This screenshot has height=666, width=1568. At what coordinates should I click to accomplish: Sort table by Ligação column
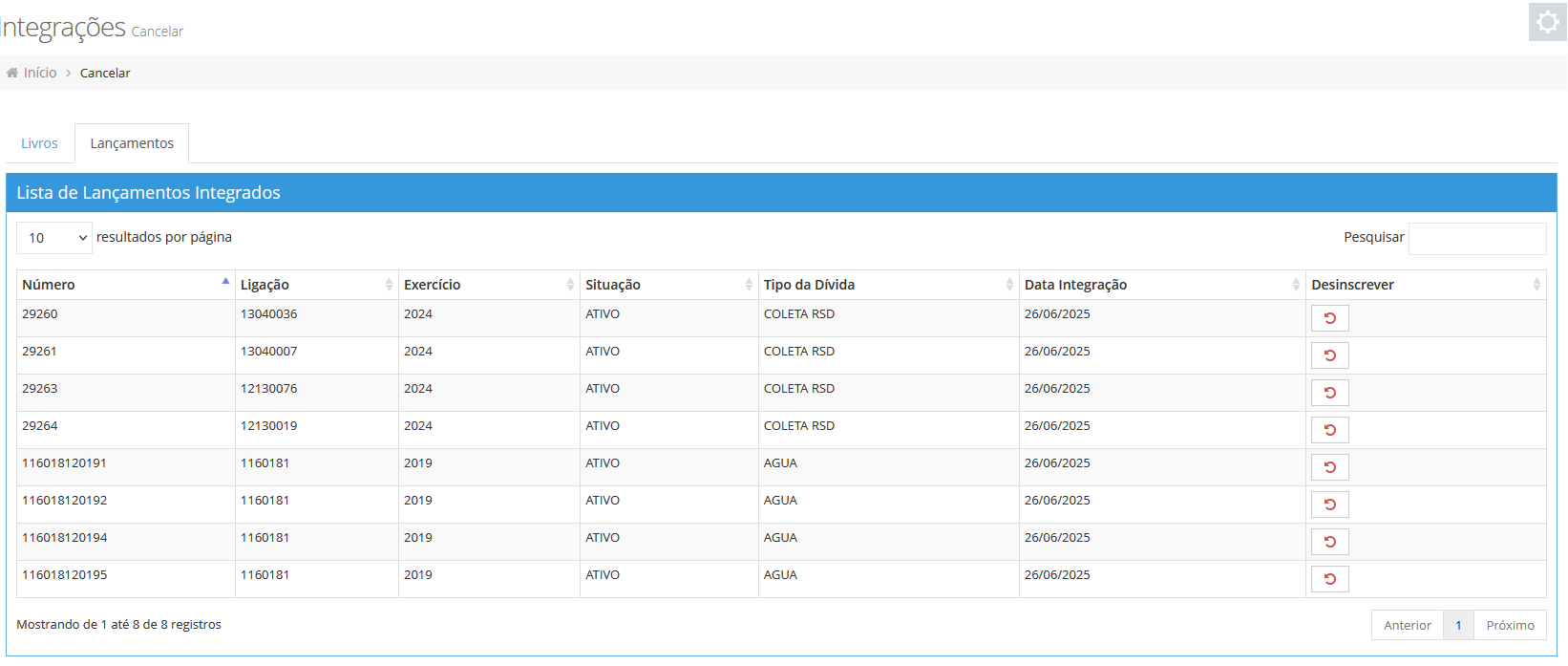pyautogui.click(x=317, y=285)
